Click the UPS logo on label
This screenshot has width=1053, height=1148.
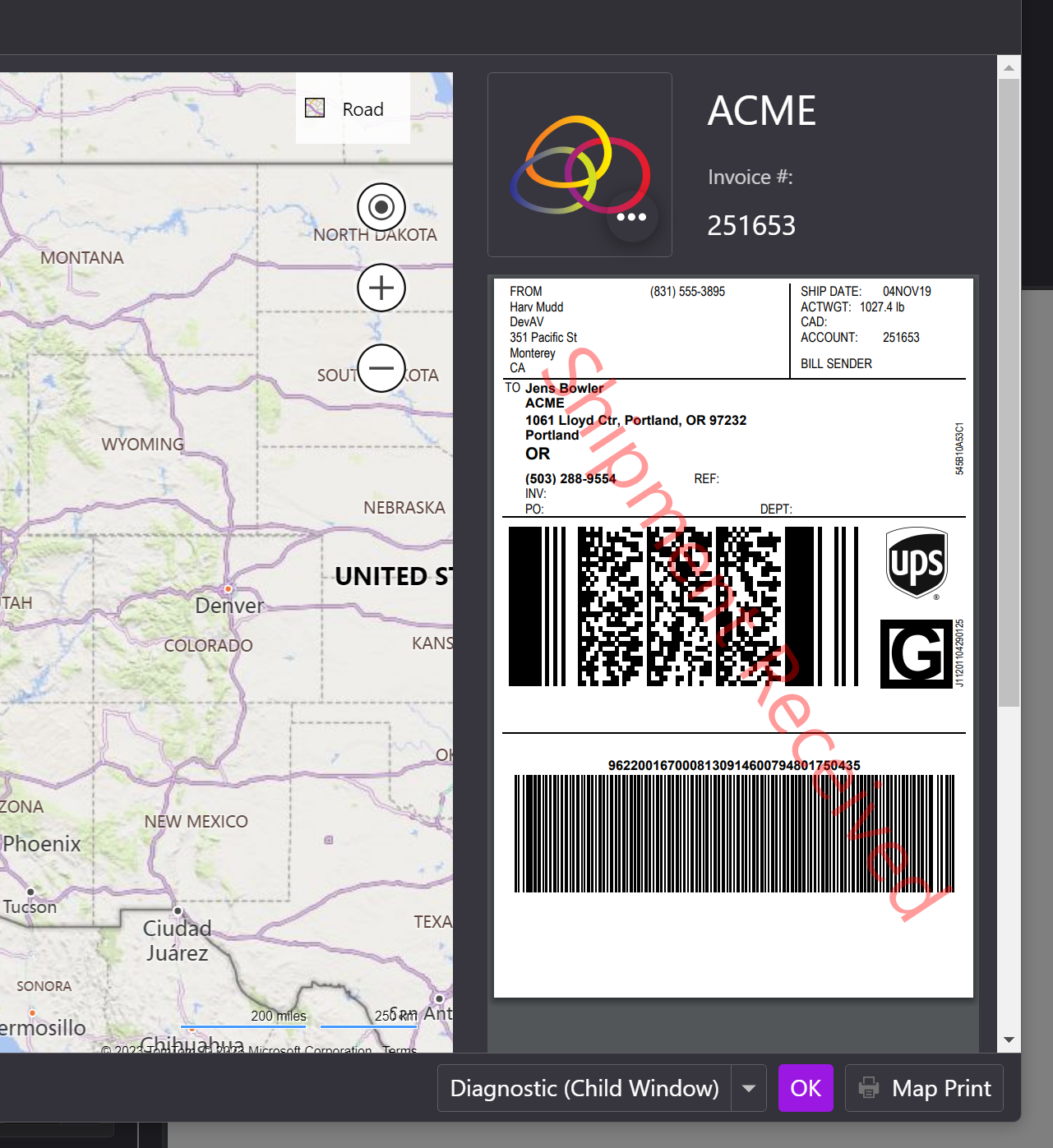(x=917, y=563)
